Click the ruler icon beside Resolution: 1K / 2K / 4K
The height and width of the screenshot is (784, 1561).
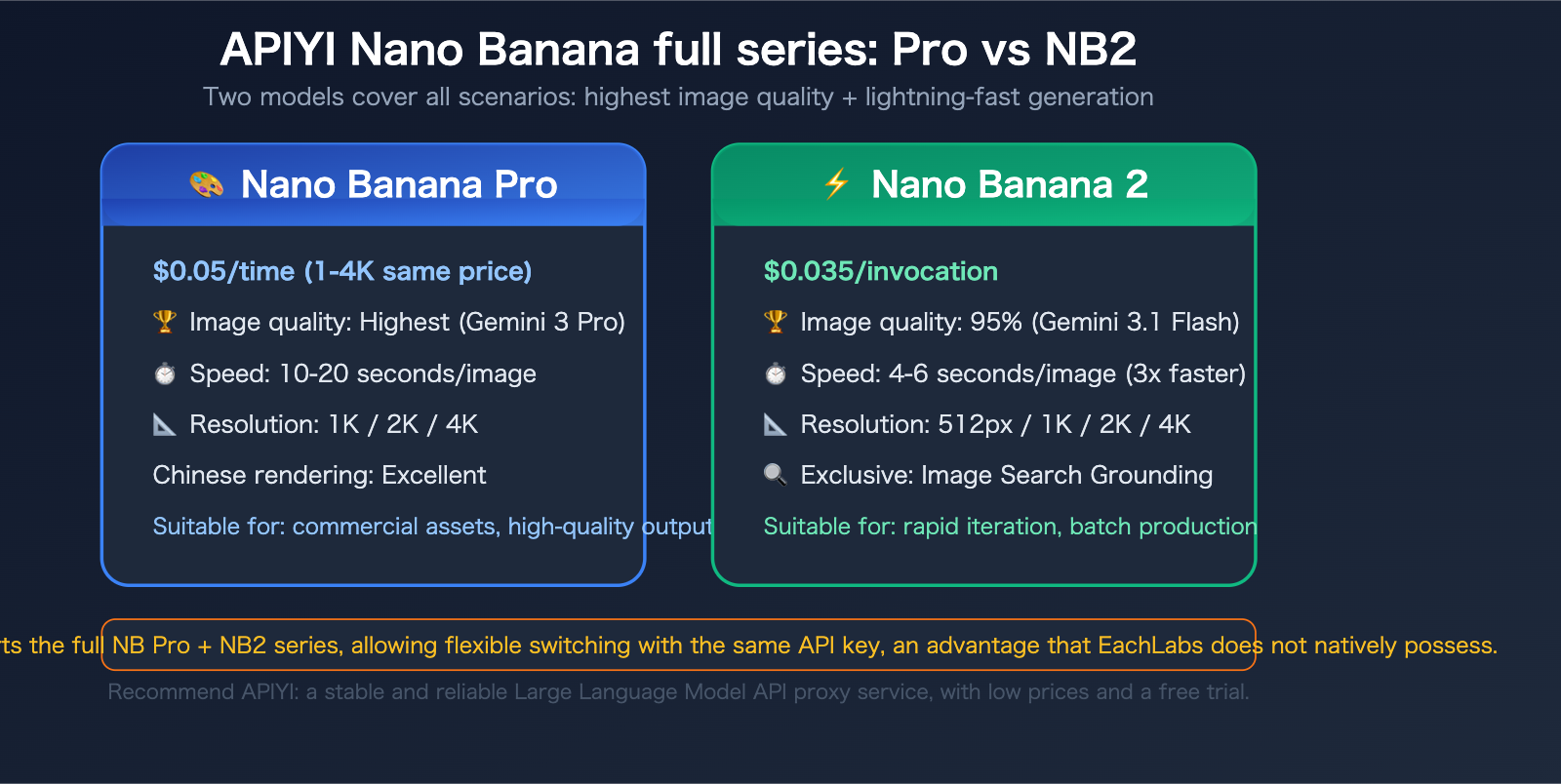[165, 424]
